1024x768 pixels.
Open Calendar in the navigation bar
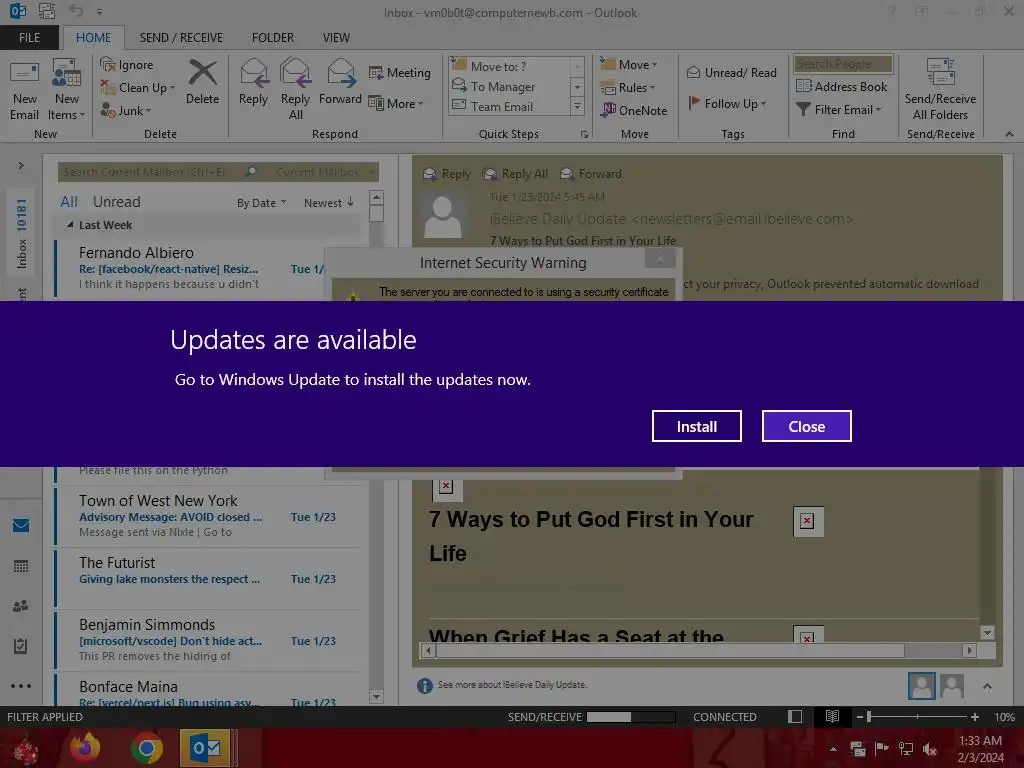(21, 566)
